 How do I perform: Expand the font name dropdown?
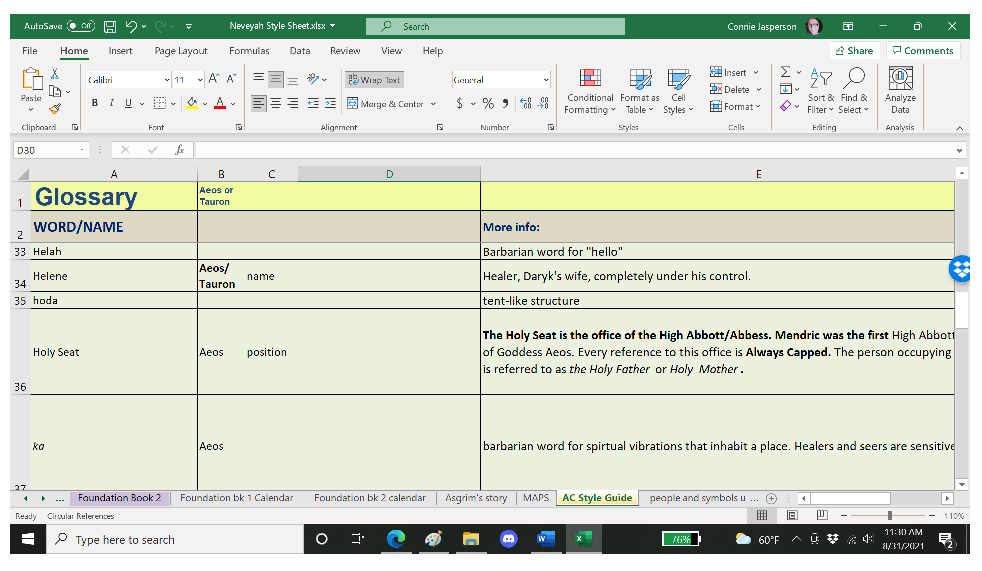coord(166,79)
